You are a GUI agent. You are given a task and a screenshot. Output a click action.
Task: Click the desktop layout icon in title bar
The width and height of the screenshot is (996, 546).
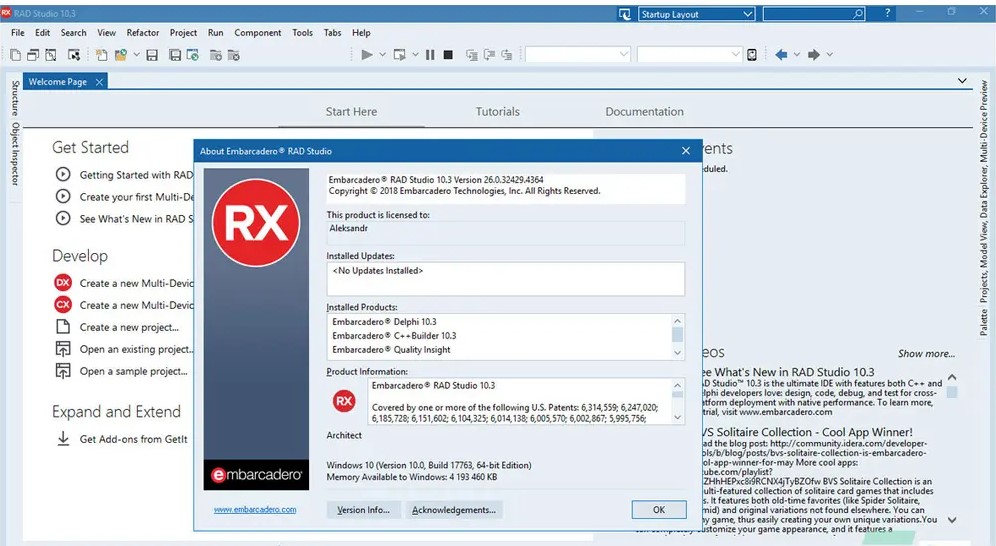point(624,14)
